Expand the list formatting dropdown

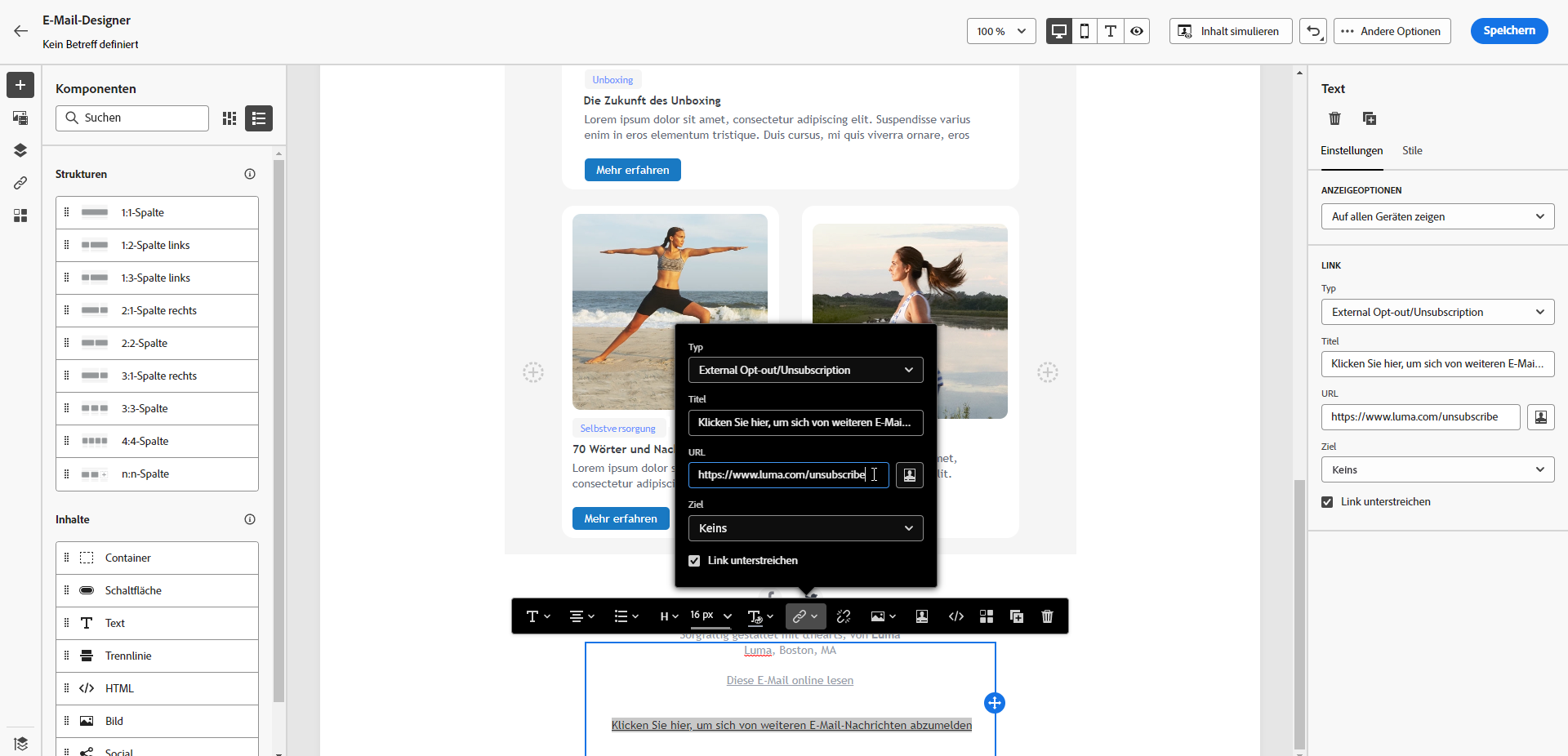coord(626,616)
